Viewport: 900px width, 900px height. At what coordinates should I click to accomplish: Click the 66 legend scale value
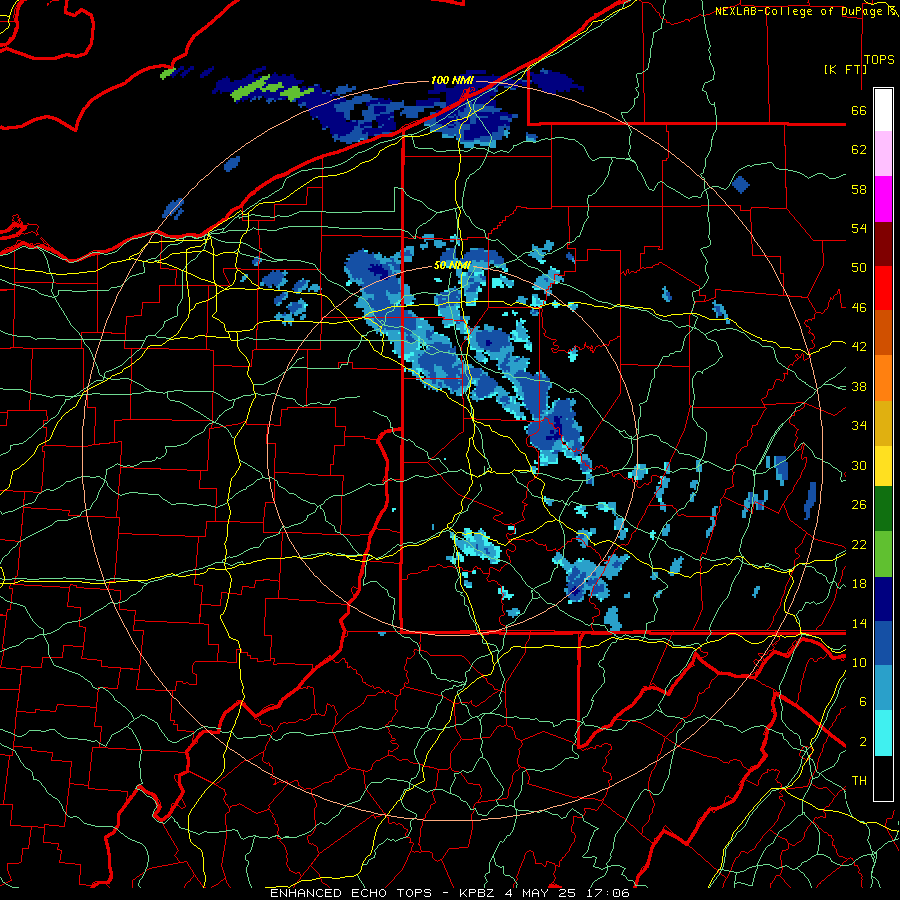point(859,111)
